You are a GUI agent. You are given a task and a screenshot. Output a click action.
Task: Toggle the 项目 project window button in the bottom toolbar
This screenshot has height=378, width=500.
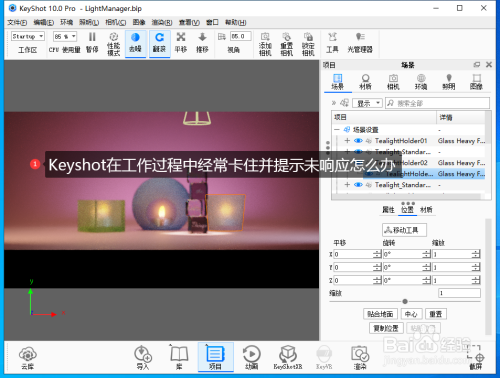(215, 357)
